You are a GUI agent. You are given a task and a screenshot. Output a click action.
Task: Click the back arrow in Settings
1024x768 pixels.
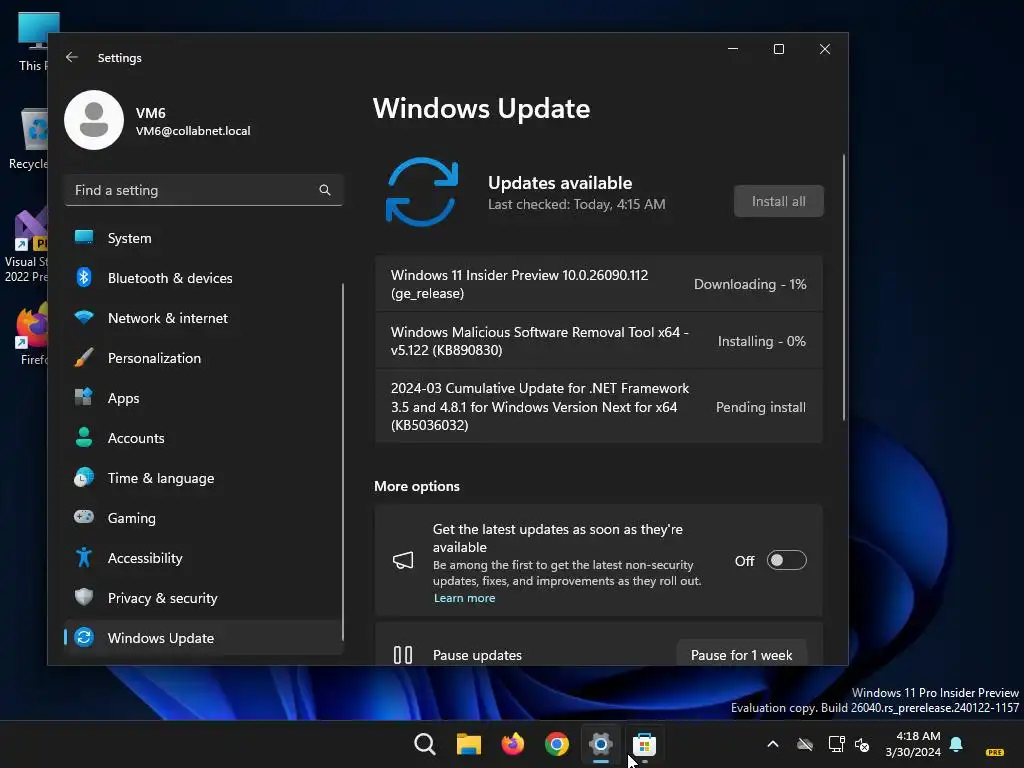coord(72,57)
